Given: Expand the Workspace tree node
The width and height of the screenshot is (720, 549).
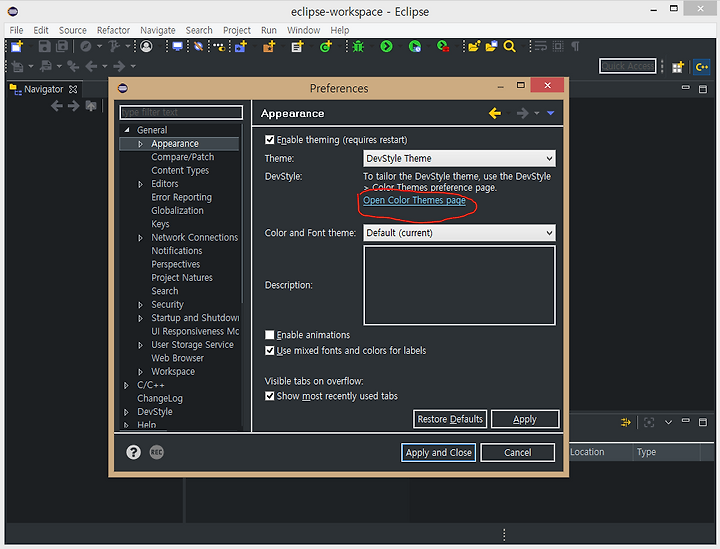Looking at the screenshot, I should pos(141,372).
